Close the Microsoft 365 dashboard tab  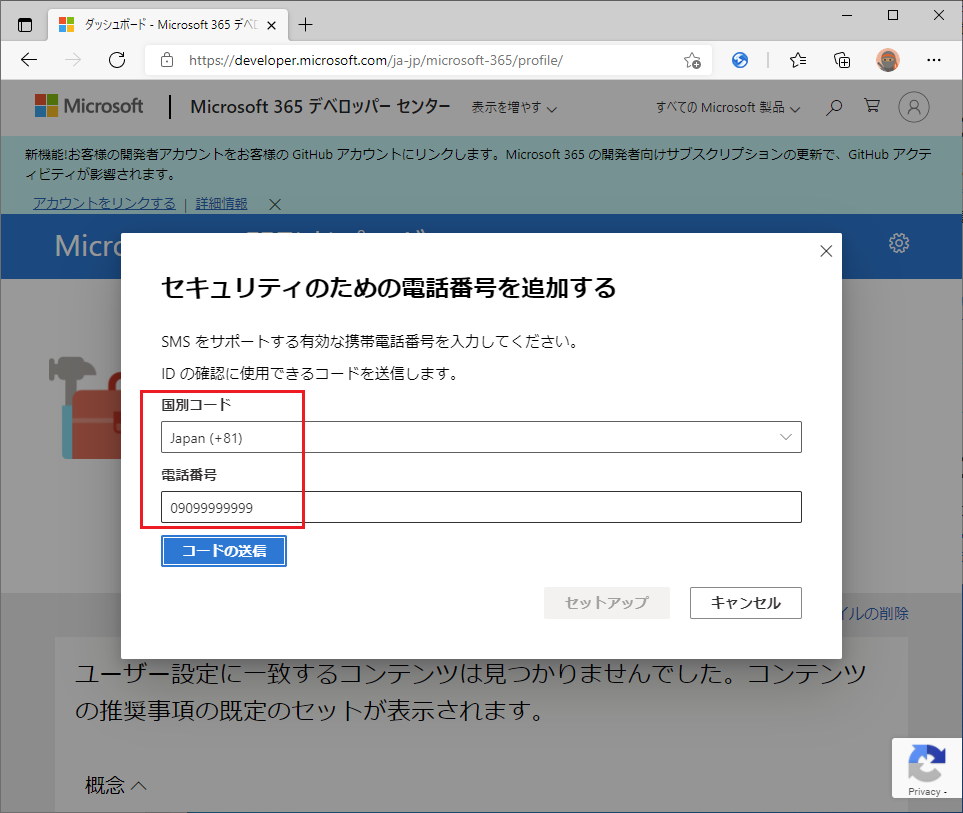[271, 25]
